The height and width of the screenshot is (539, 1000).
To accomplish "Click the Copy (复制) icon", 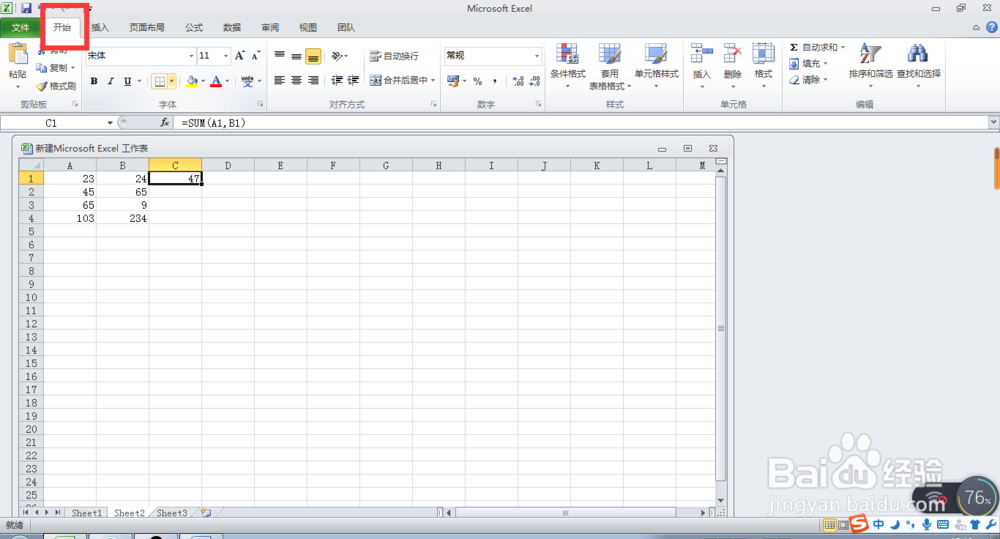I will click(42, 68).
